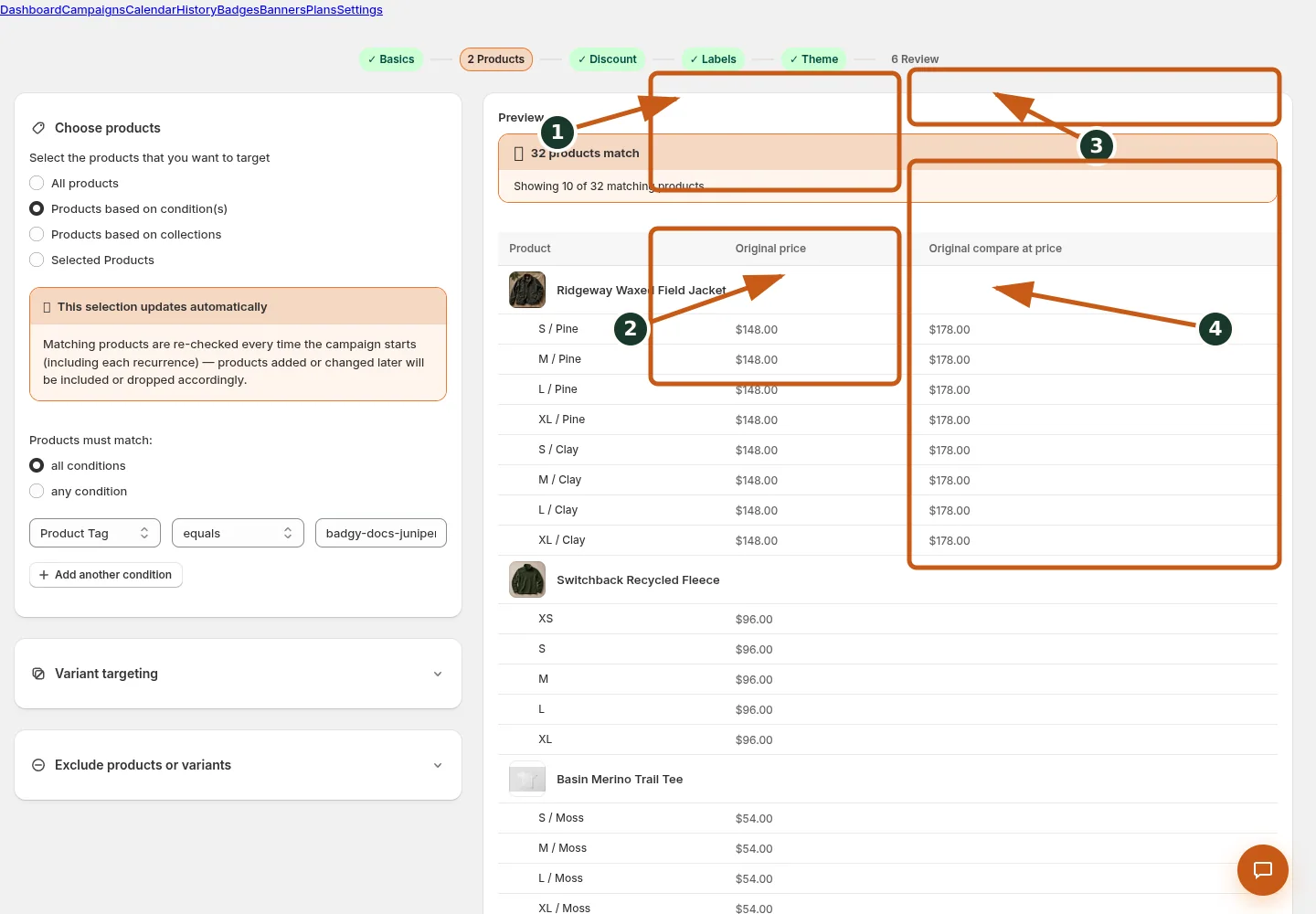1316x914 pixels.
Task: Select Products based on condition(s) option
Action: [37, 208]
